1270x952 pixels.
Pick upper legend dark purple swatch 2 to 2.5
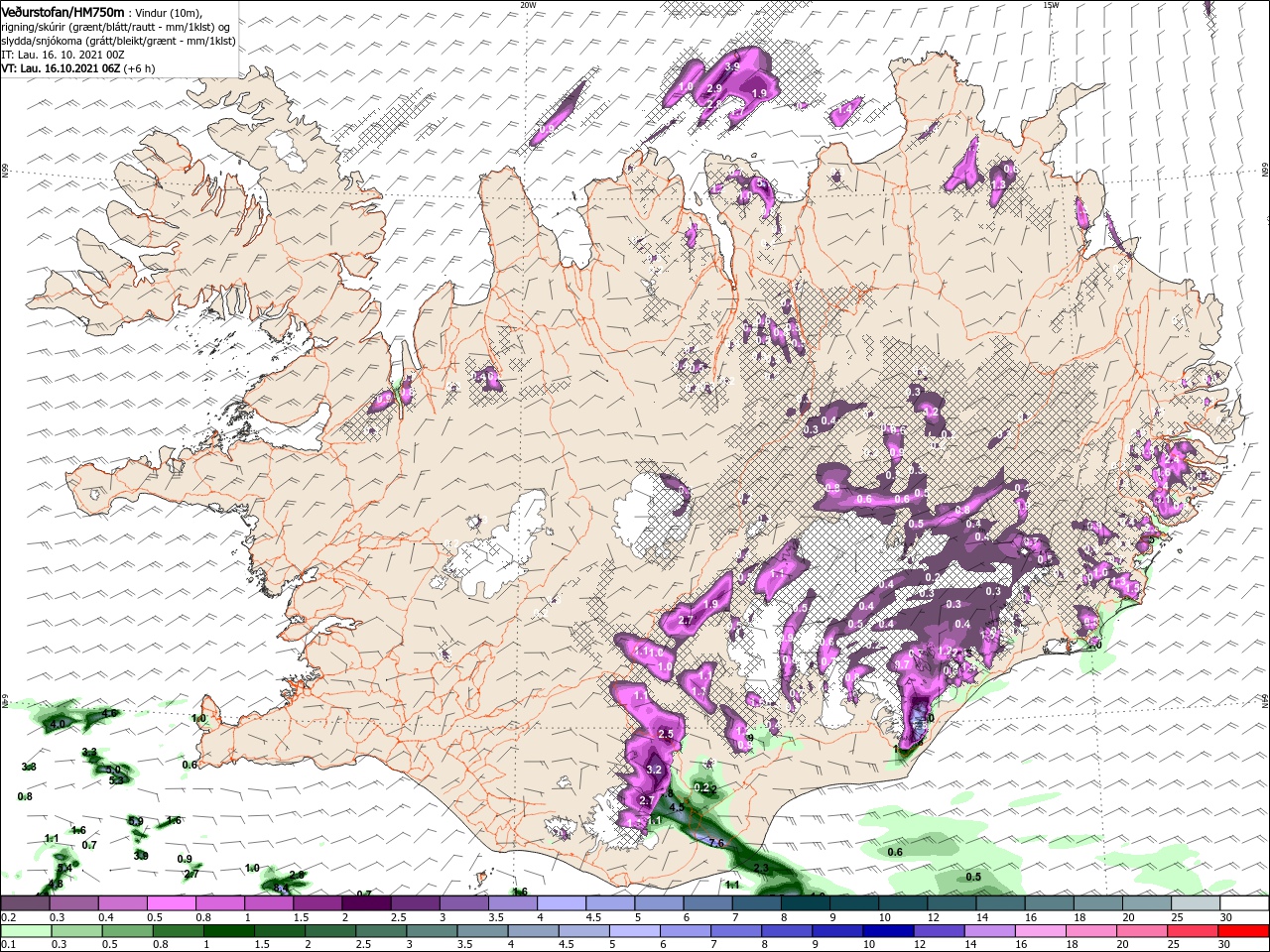(365, 902)
